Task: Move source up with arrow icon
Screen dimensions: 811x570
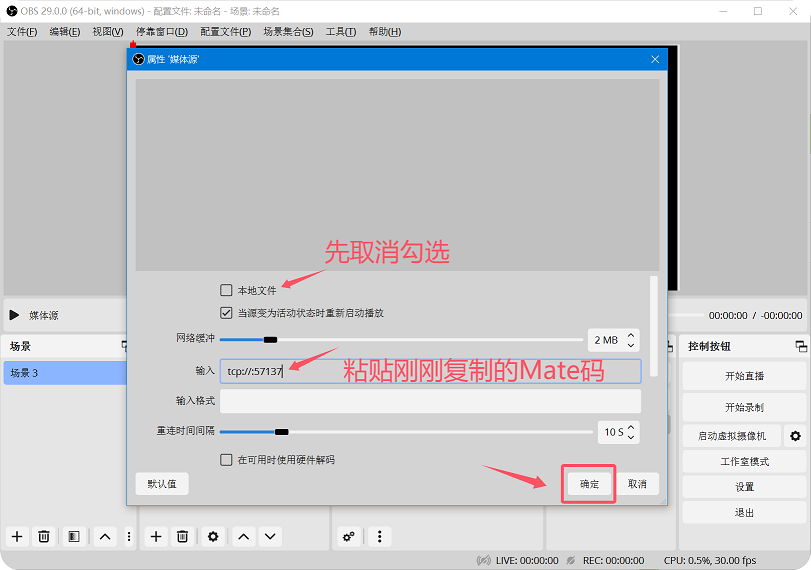Action: pyautogui.click(x=244, y=536)
